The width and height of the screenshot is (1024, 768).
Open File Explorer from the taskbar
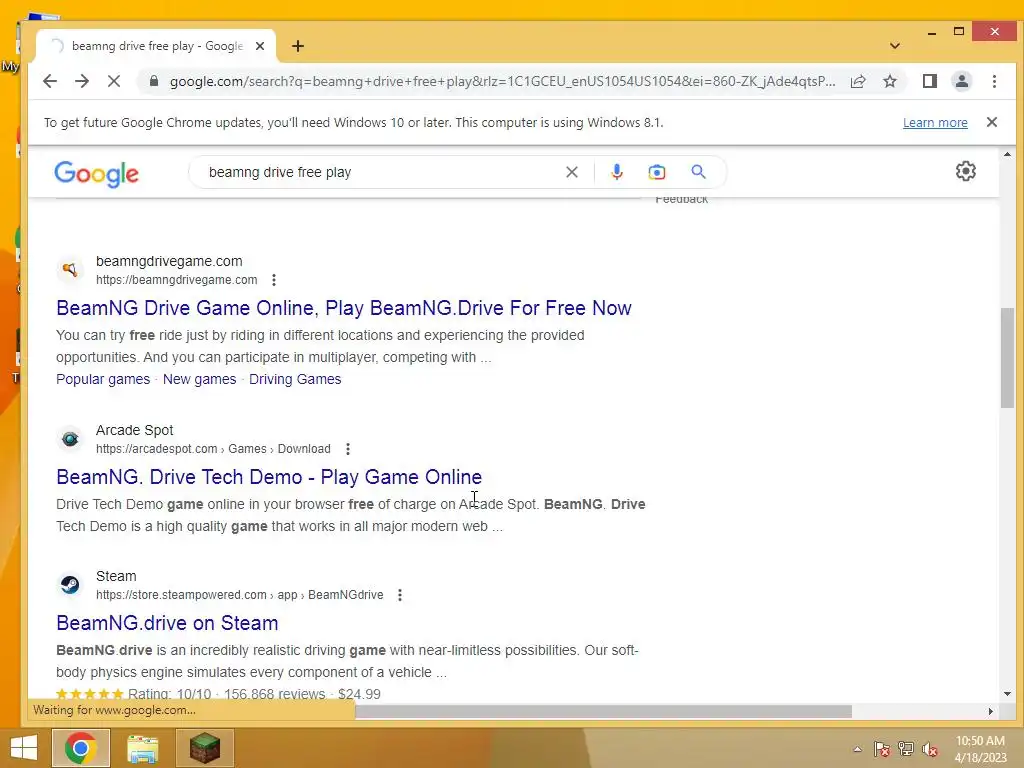[x=142, y=748]
